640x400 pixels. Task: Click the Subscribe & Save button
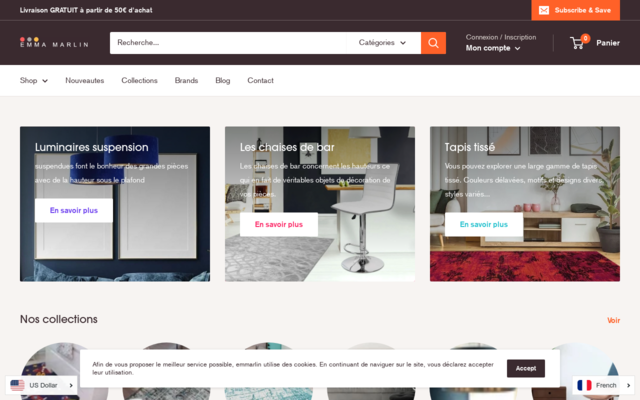(576, 10)
